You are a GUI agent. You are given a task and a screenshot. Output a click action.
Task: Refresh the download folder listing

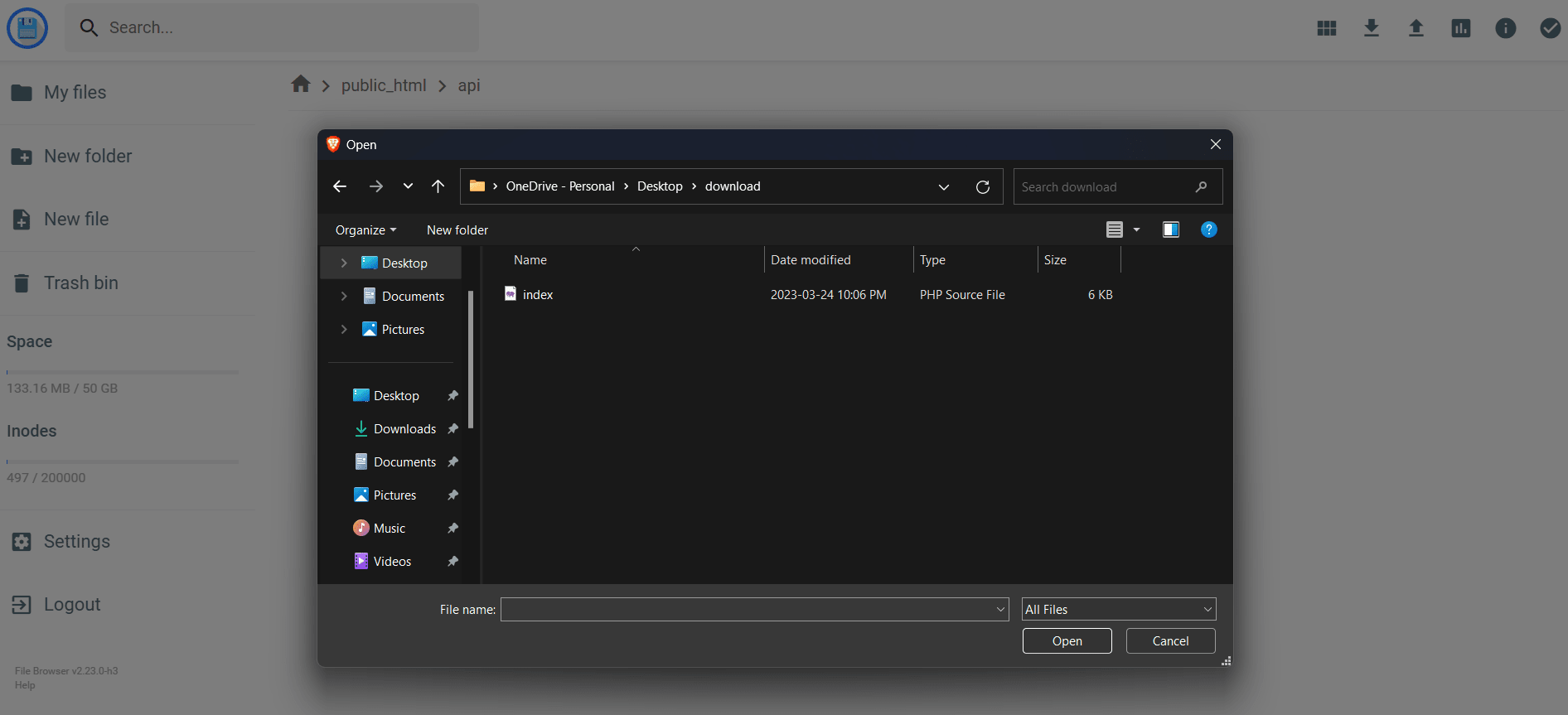pos(983,186)
